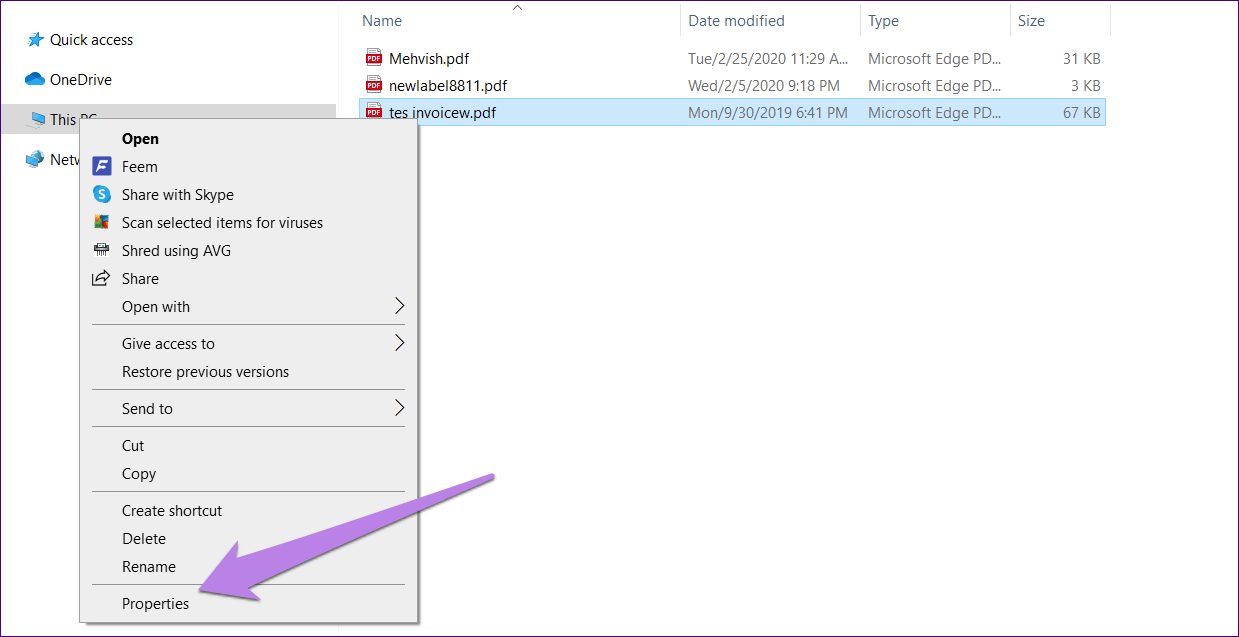Screen dimensions: 1239x637
Task: Expand the Send to submenu arrow
Action: (x=399, y=409)
